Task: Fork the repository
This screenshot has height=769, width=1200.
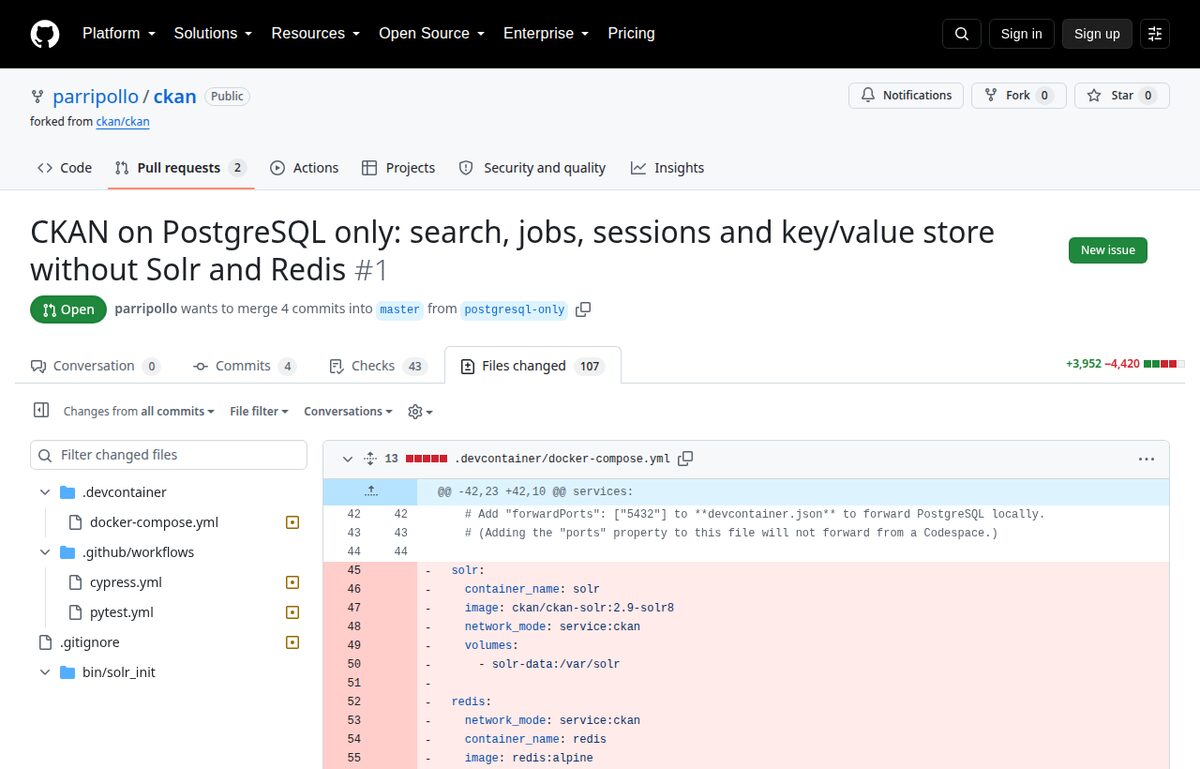Action: 1018,95
